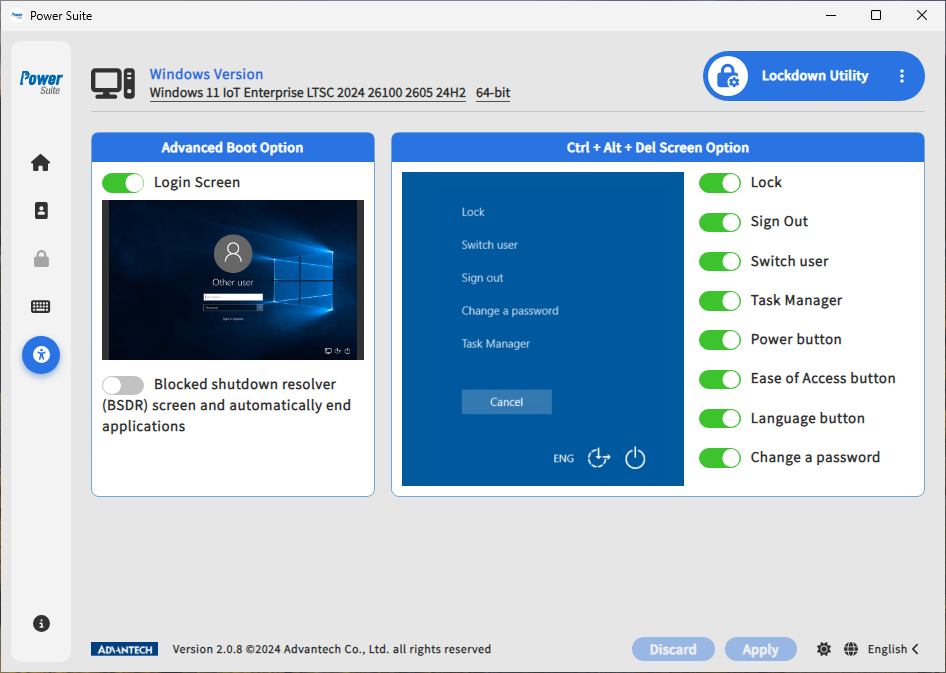Click Sign out in the preview screen
Screen dimensions: 946x673
tap(482, 278)
